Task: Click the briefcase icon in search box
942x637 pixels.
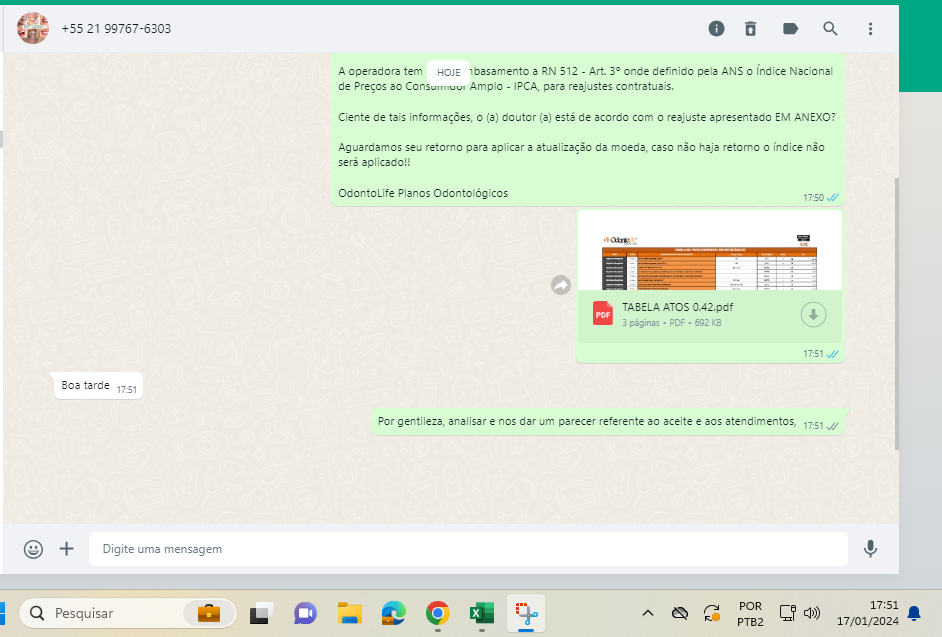Action: (208, 613)
